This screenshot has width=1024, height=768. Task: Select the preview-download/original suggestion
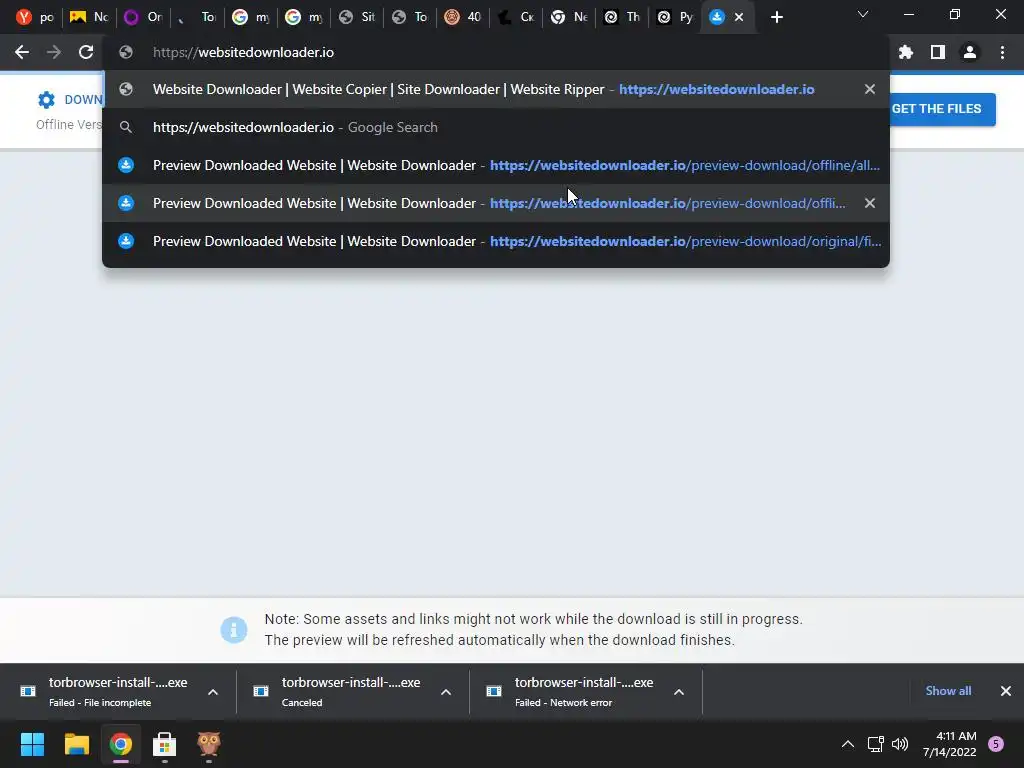[x=496, y=241]
